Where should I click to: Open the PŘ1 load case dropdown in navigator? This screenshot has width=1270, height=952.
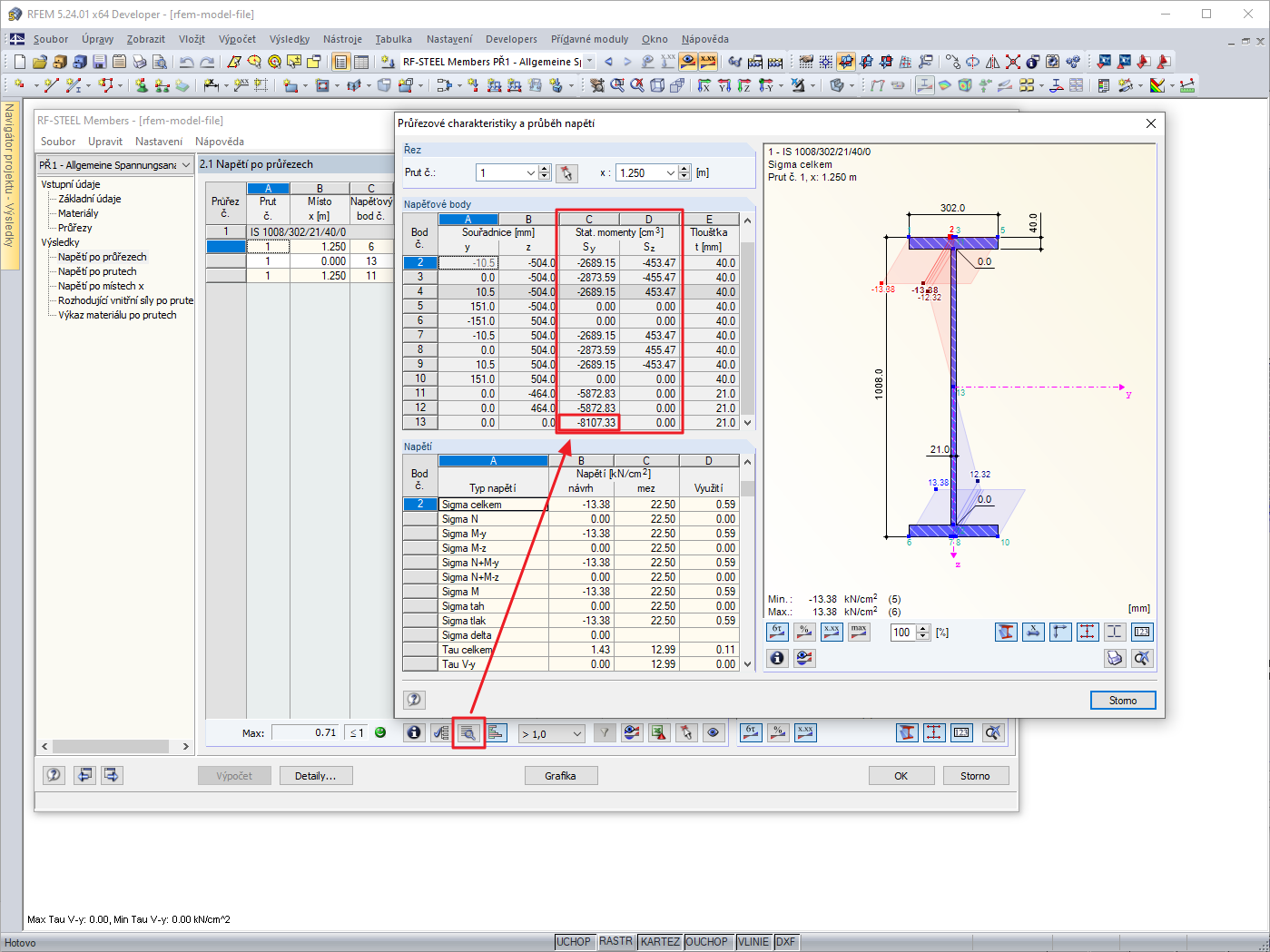pyautogui.click(x=186, y=165)
